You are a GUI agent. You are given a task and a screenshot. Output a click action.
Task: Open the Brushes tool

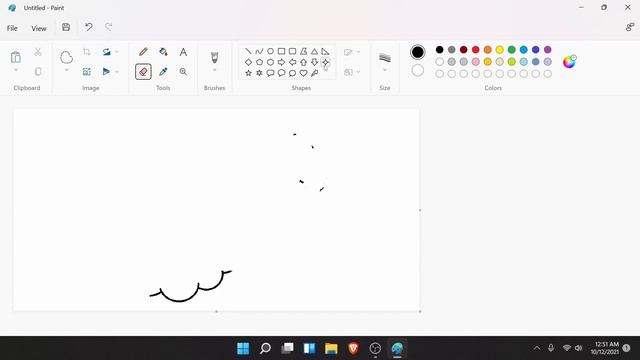(214, 57)
